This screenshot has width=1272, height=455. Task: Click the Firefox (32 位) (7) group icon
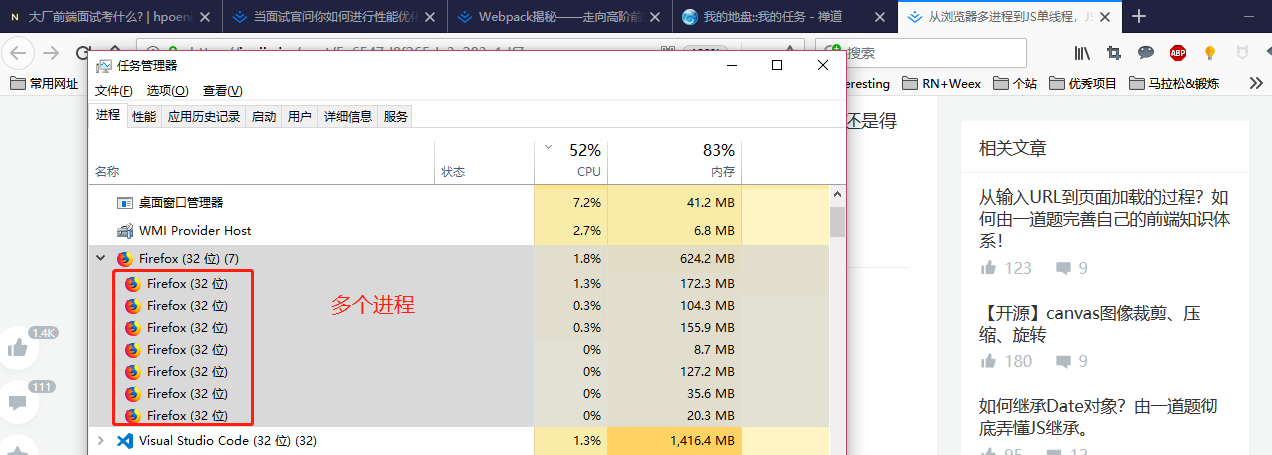(124, 259)
